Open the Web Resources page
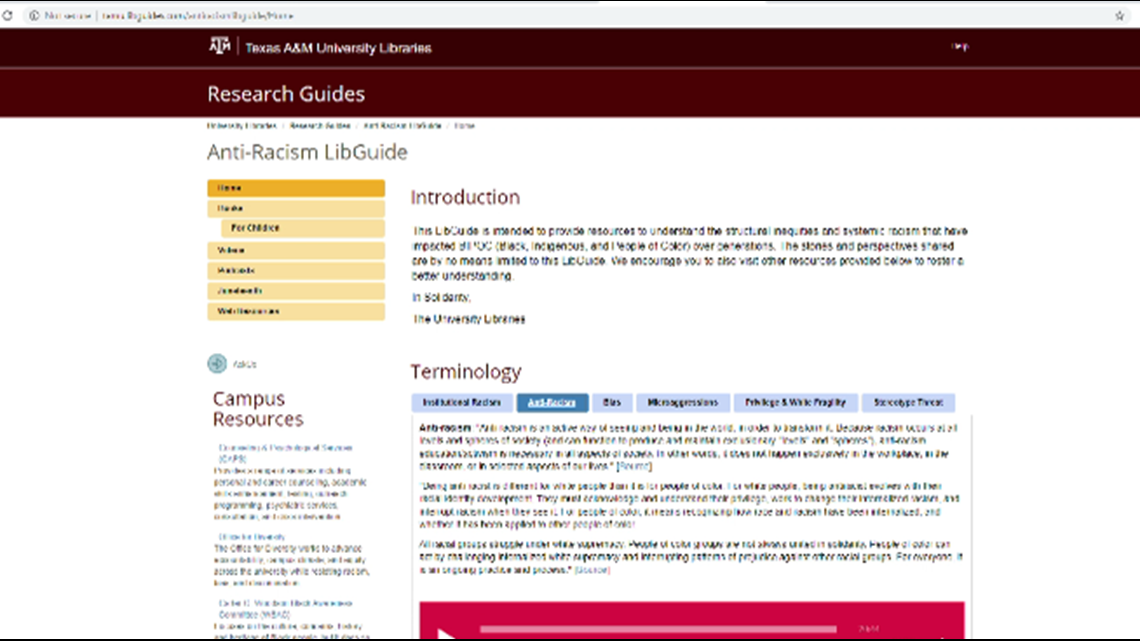The width and height of the screenshot is (1140, 641). point(296,311)
